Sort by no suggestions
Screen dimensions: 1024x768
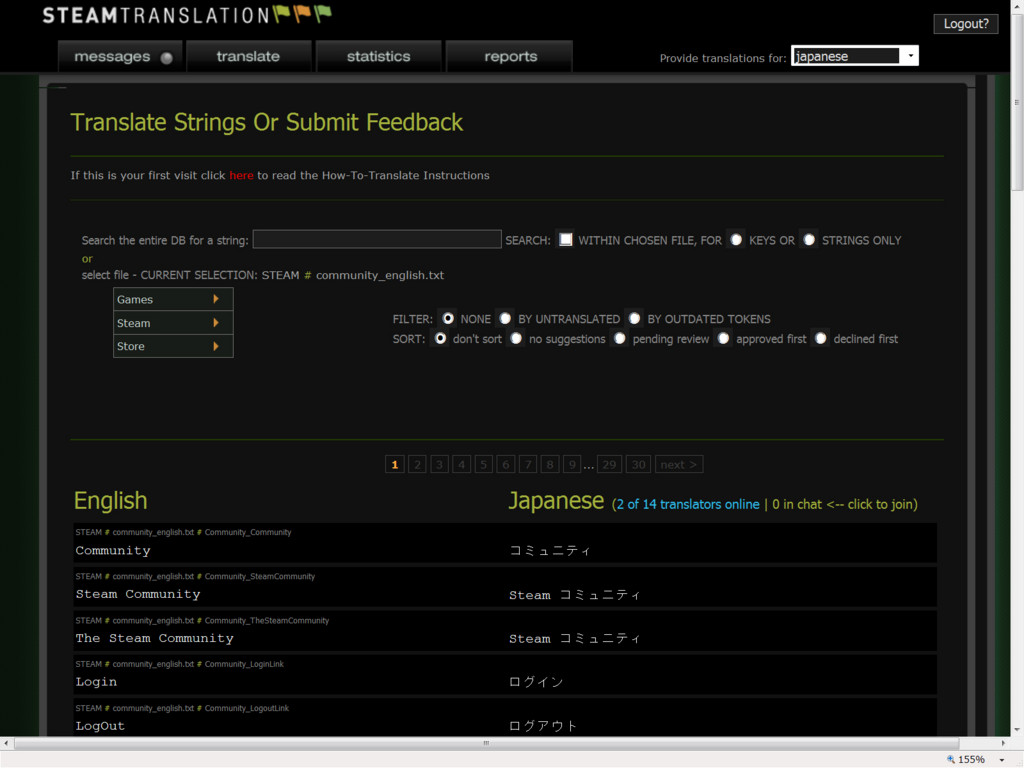coord(516,338)
